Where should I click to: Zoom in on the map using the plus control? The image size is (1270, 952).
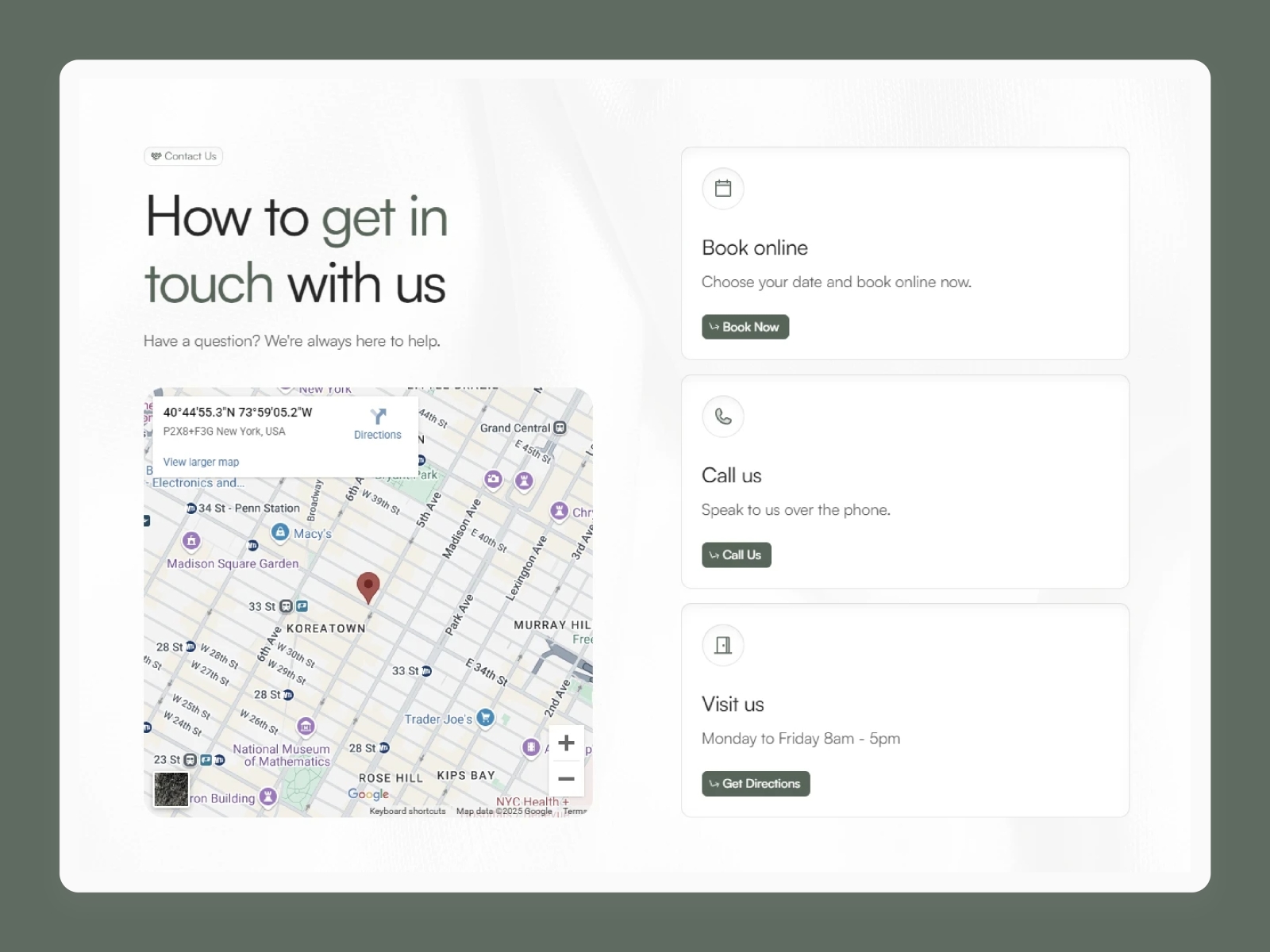coord(566,743)
